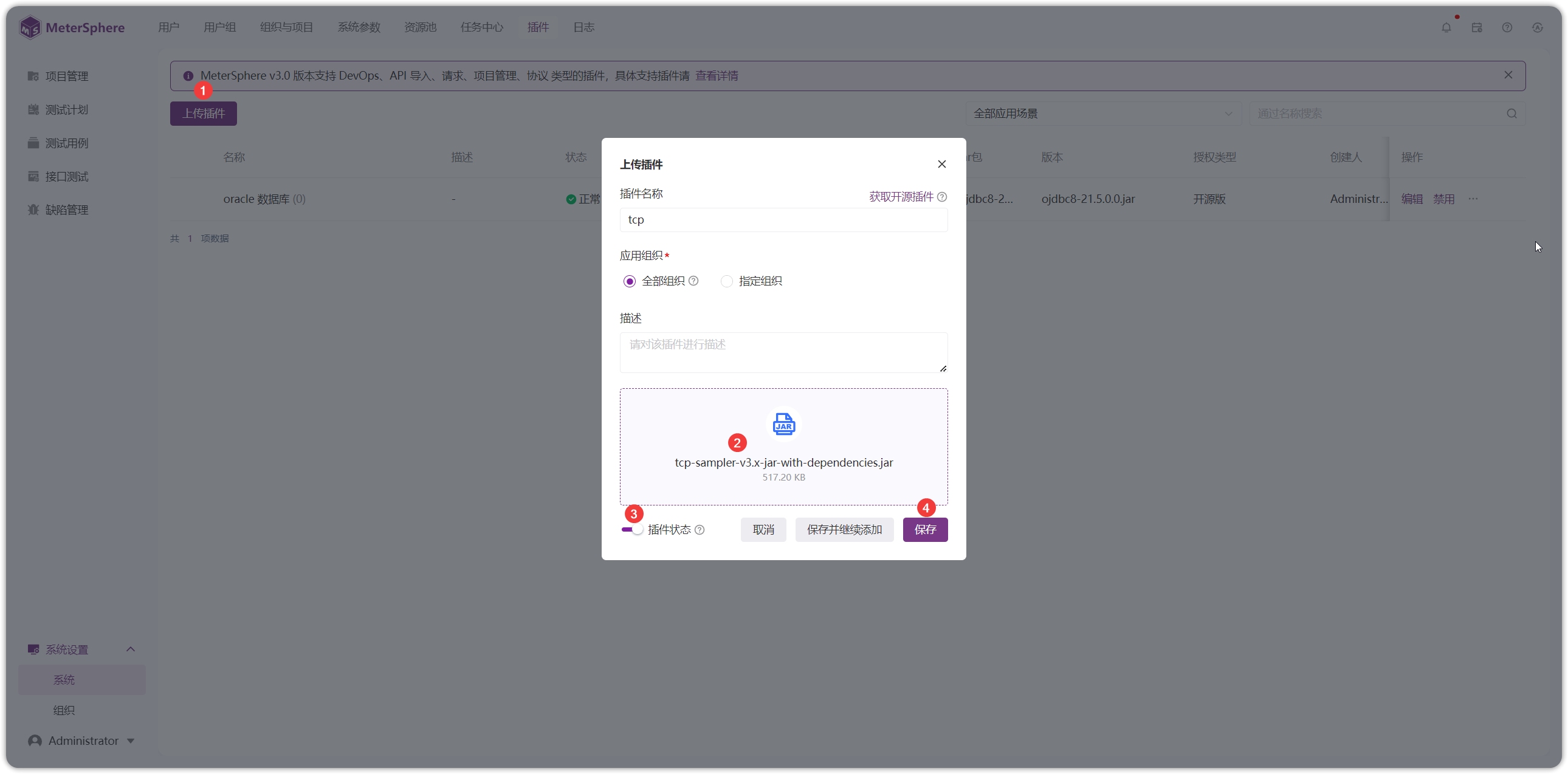Switch to the 用户 tab
The width and height of the screenshot is (1568, 774).
pos(168,27)
